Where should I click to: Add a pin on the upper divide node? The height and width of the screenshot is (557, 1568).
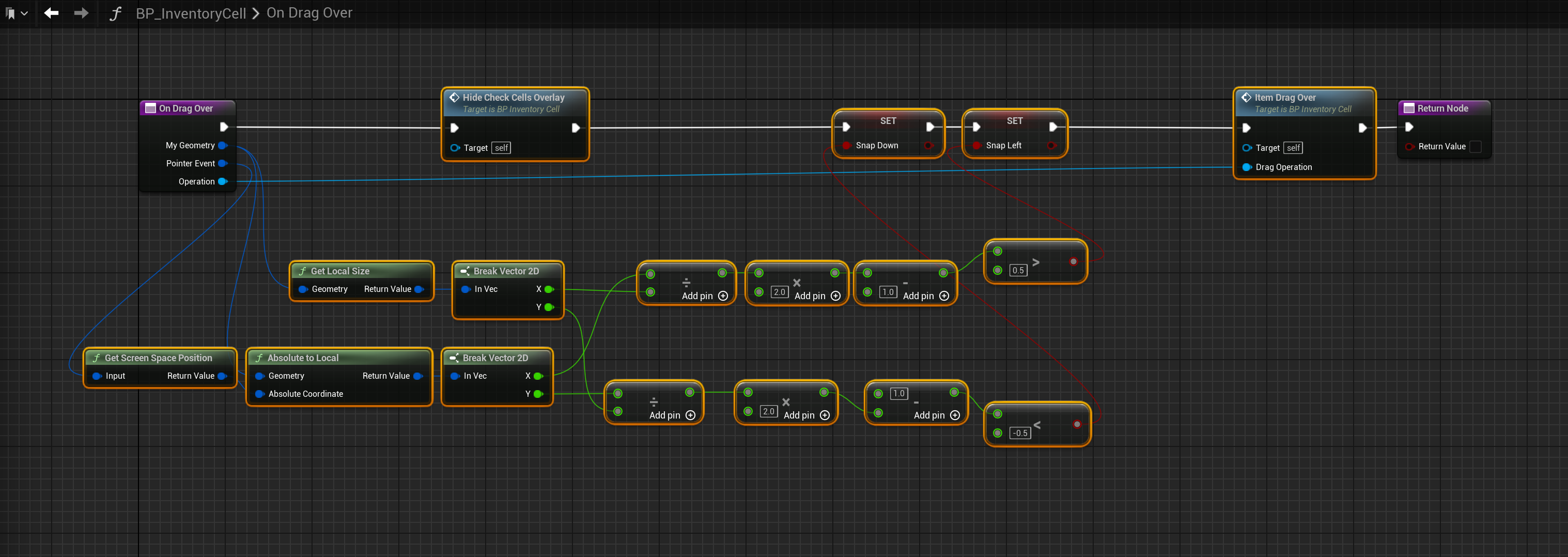723,296
